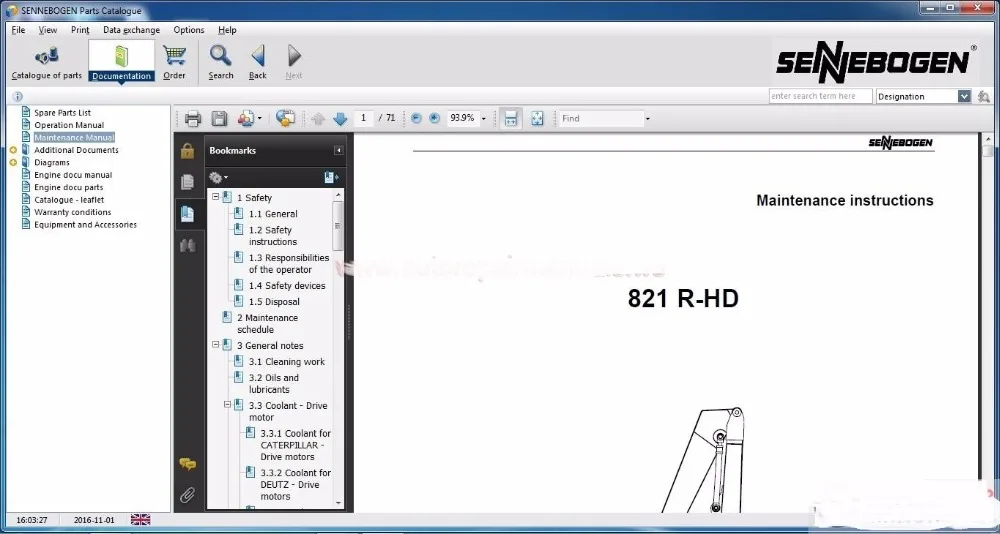Collapse the '1 Safety' bookmark node
1000x534 pixels.
pos(216,198)
